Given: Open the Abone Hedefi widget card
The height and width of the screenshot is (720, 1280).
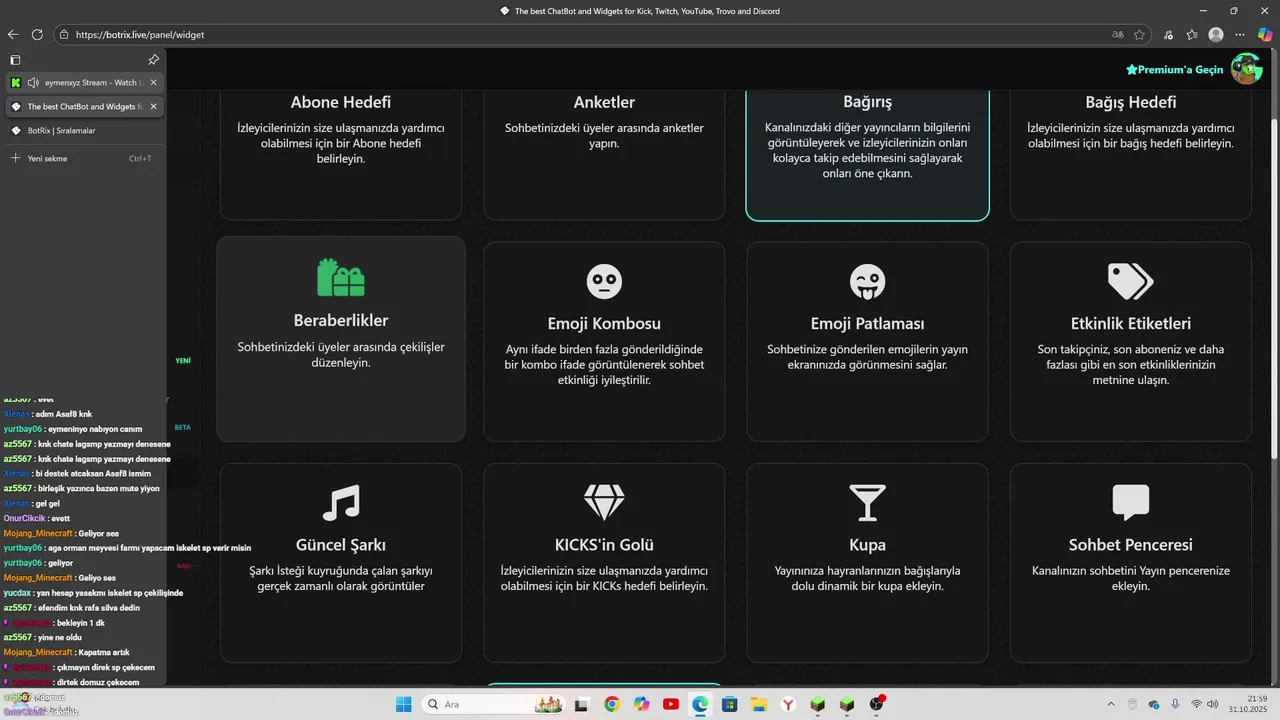Looking at the screenshot, I should click(341, 155).
